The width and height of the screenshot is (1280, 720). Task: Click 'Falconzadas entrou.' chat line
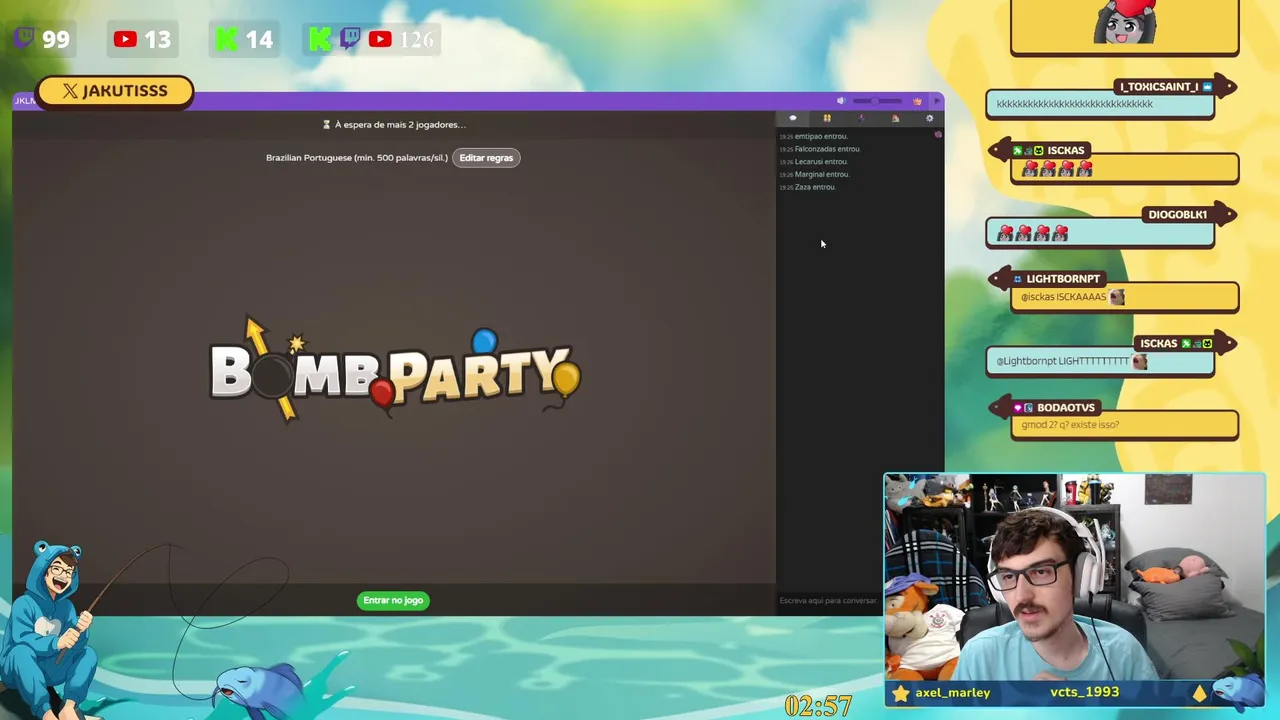click(x=827, y=149)
